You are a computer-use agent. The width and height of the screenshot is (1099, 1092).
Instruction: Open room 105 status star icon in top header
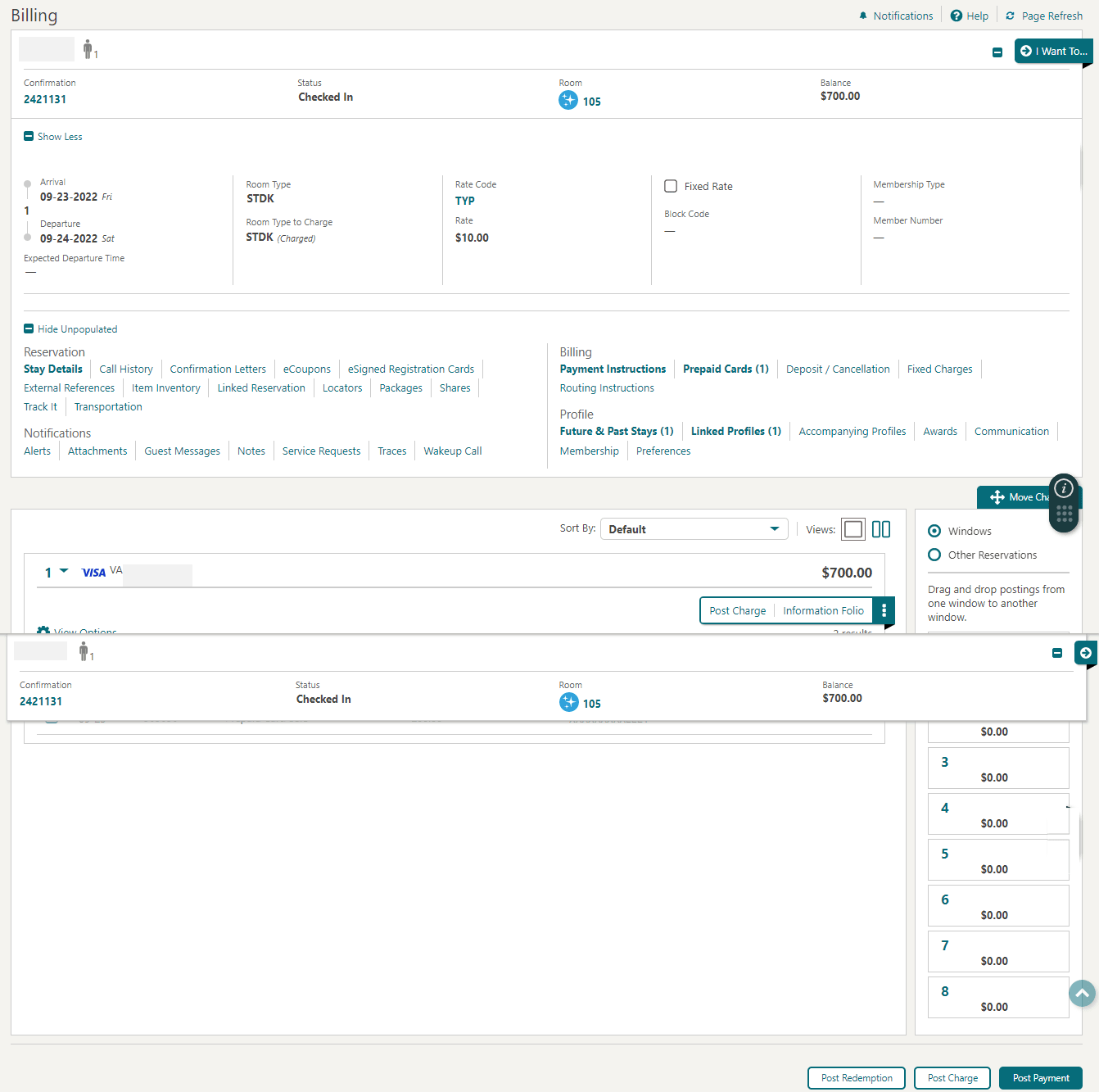point(568,100)
